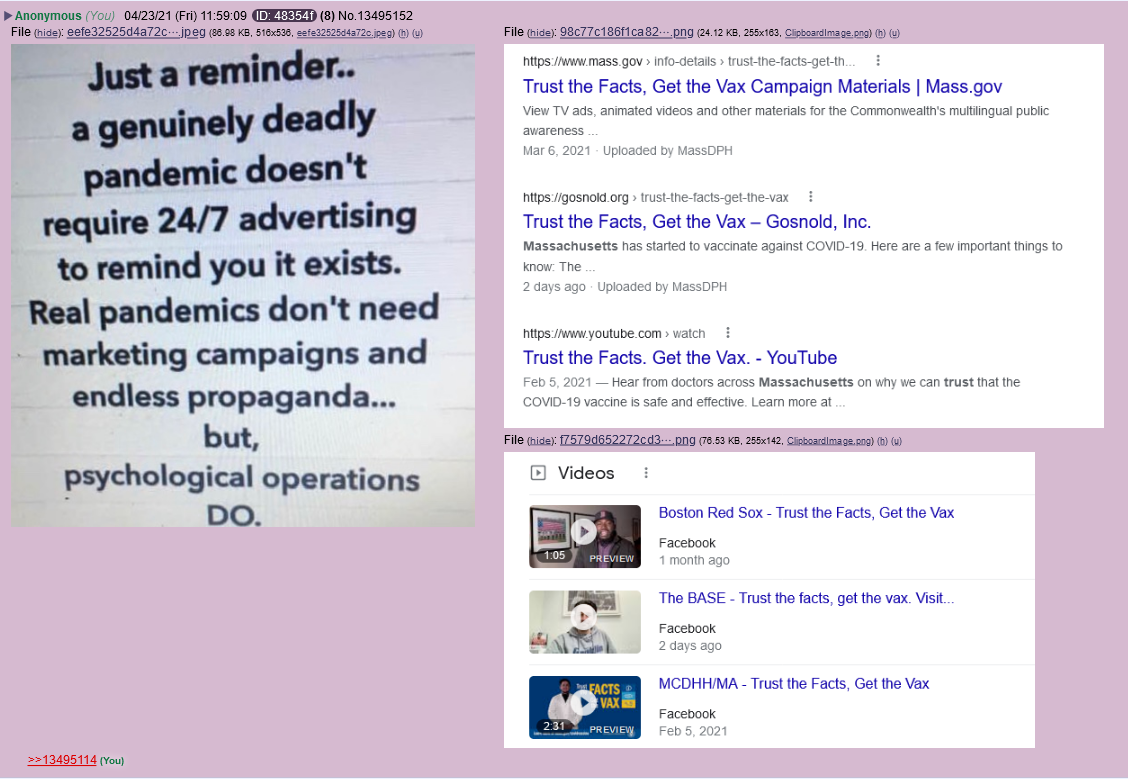Open the f7579d652272cd3….png file link
1128x779 pixels.
[627, 440]
